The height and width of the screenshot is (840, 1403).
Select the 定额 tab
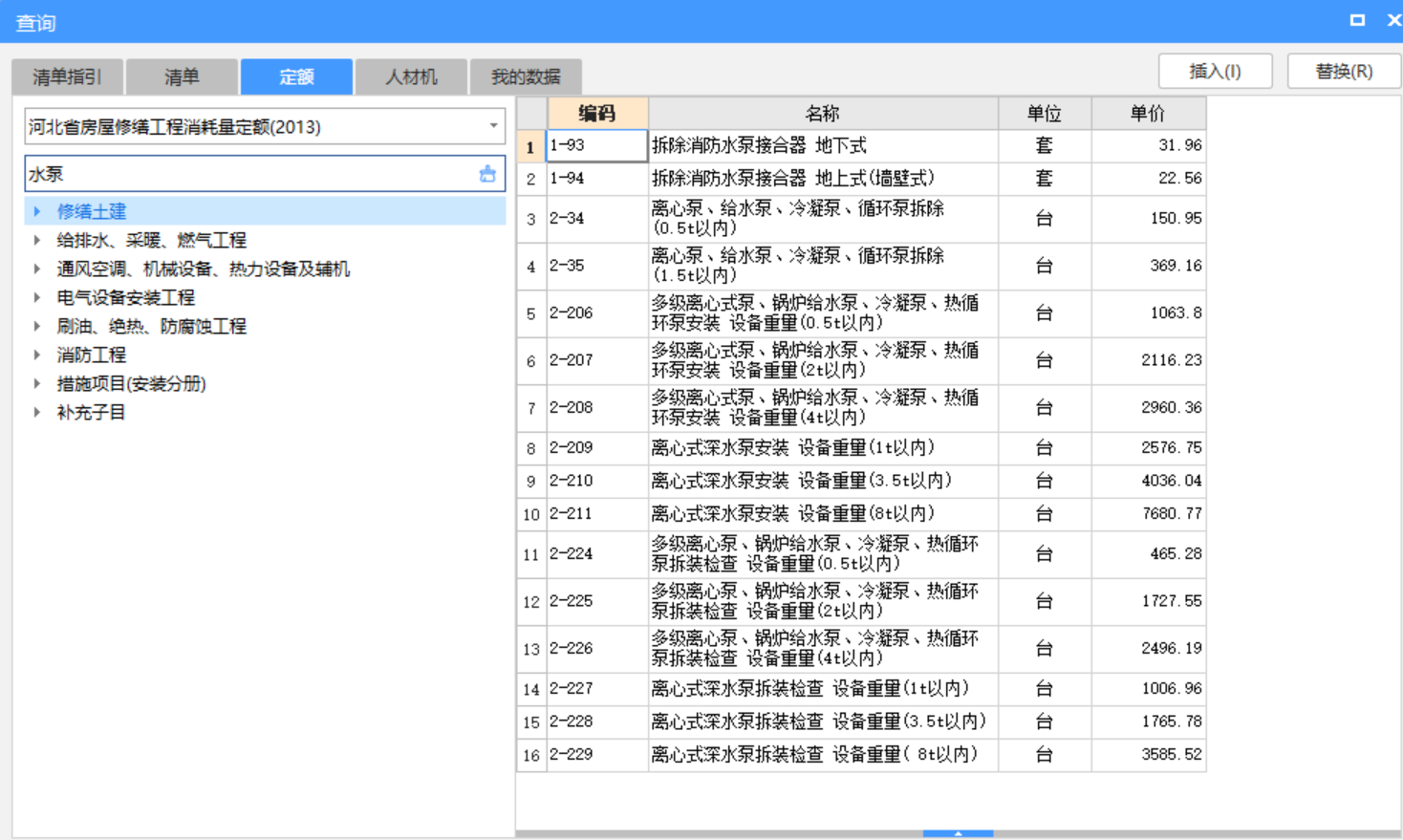click(x=296, y=76)
